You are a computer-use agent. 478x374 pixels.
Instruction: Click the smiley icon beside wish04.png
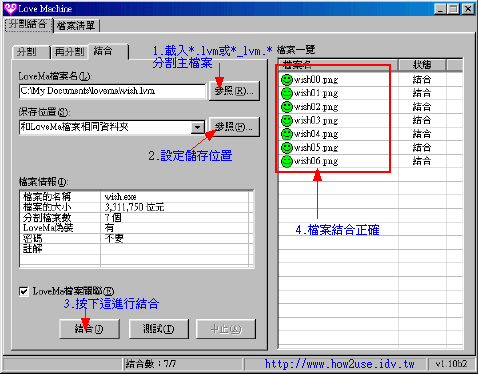287,134
